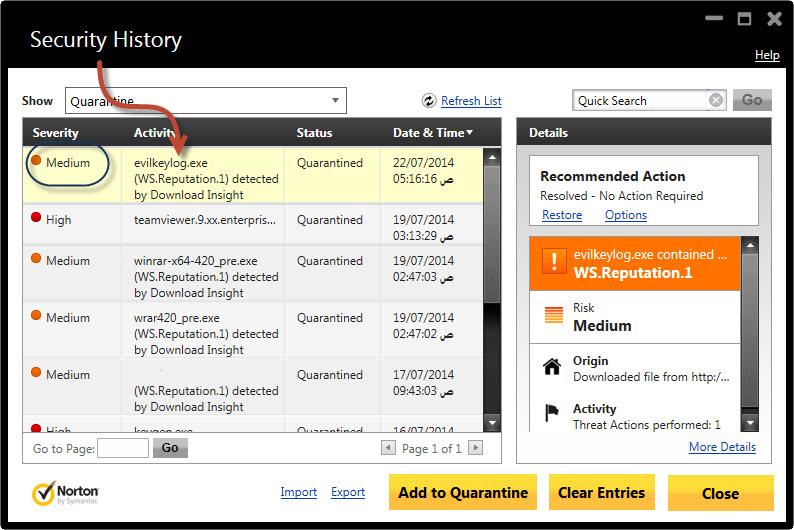Click the 22/07/2014 05:16:16 date cell
Screen dimensions: 794x530
point(423,171)
